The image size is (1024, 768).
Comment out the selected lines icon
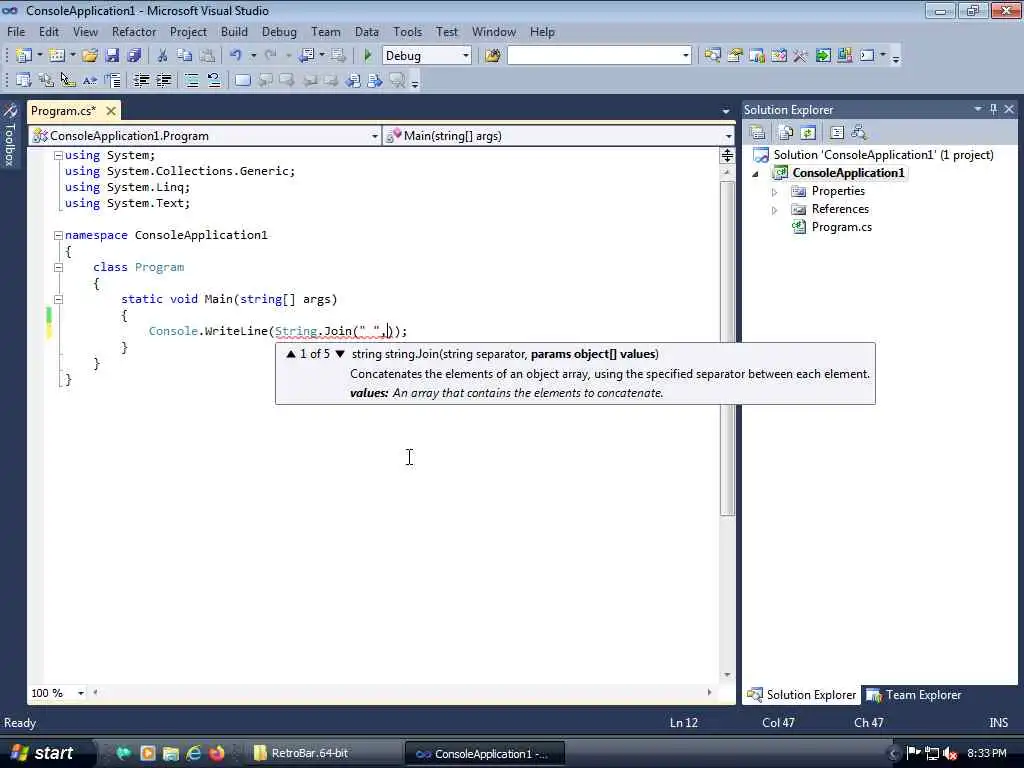point(192,80)
